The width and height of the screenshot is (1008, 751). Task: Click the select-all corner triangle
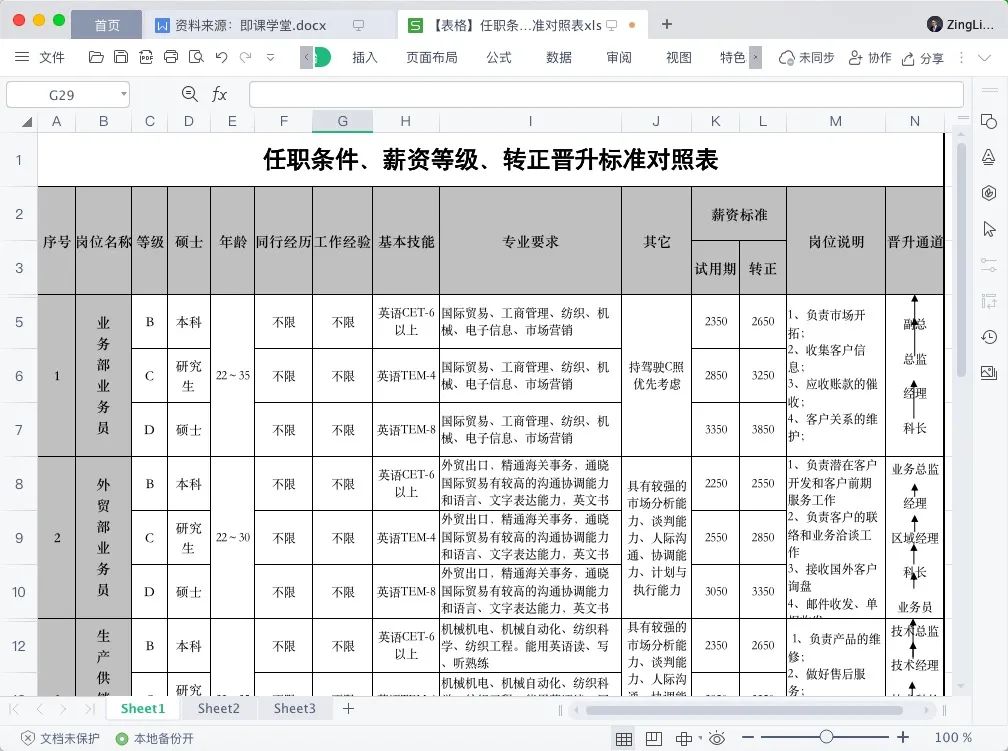coord(26,122)
